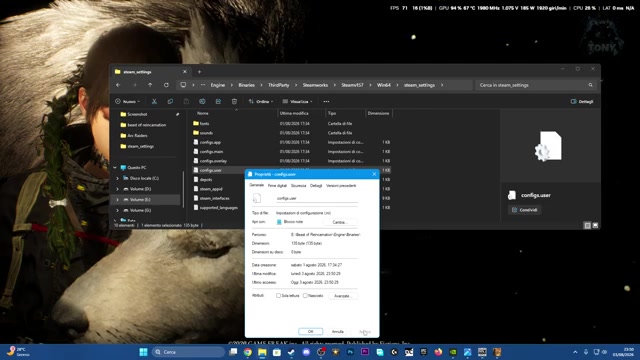
Task: Edit the file name field configs.user
Action: pos(316,198)
